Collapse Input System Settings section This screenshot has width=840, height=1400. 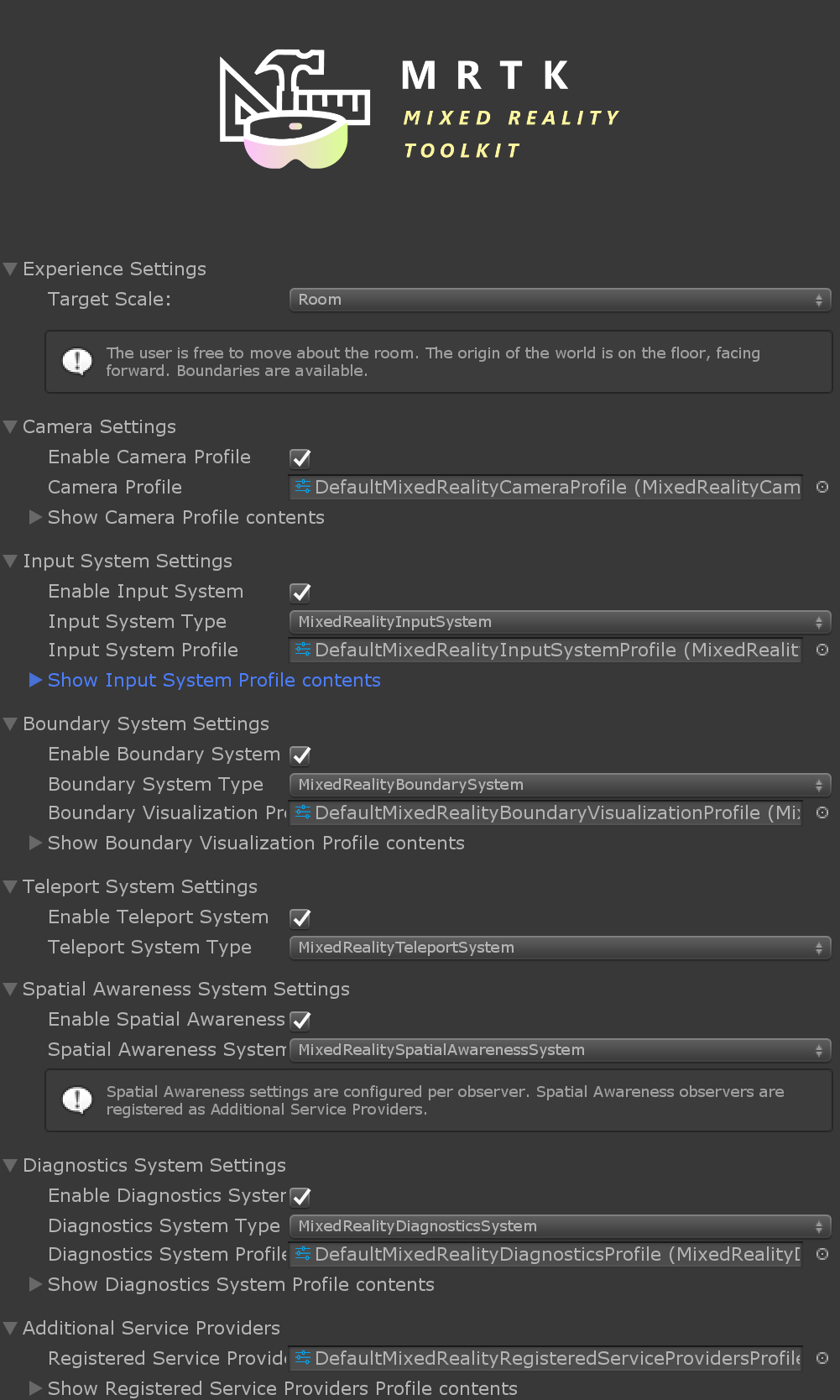tap(11, 562)
